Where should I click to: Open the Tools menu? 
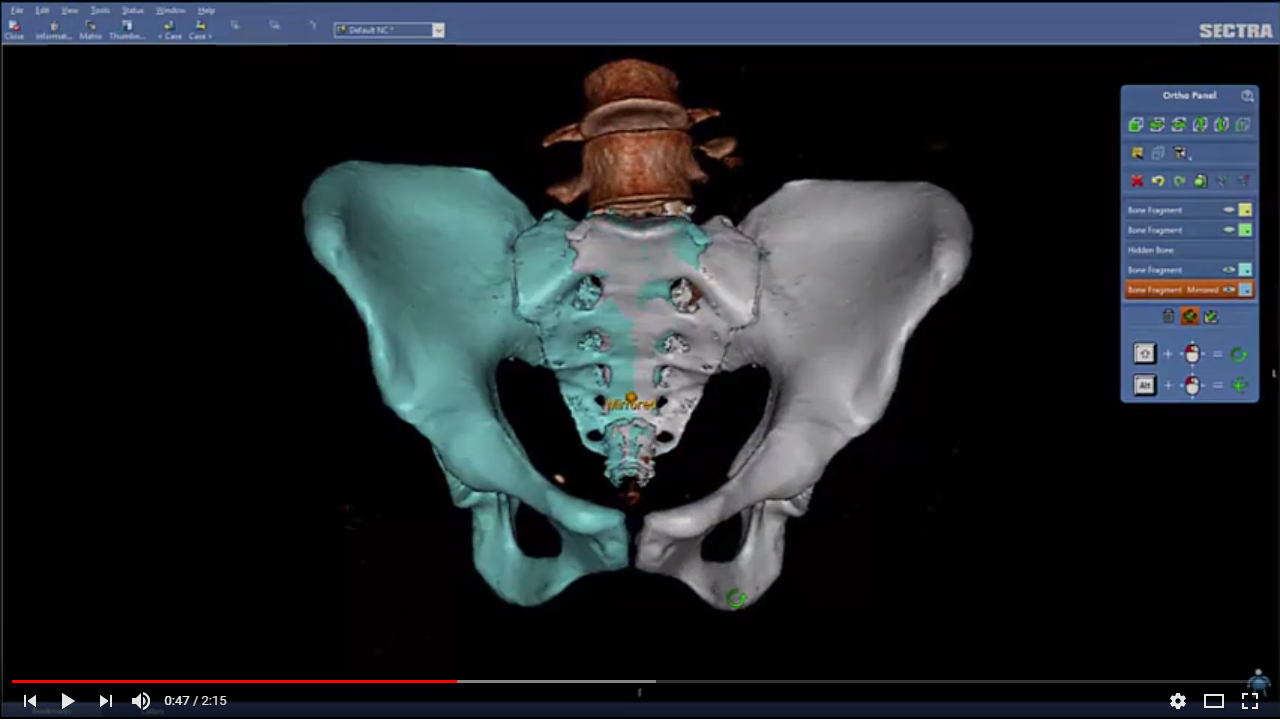(99, 10)
